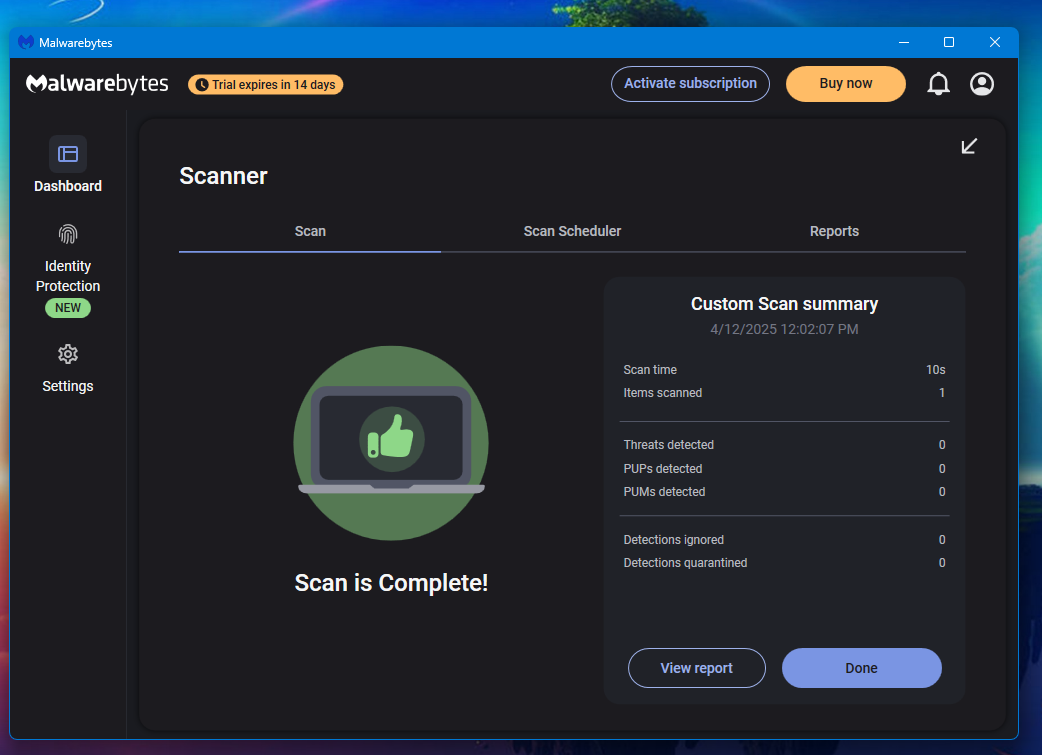The width and height of the screenshot is (1042, 755).
Task: Click the Trial expires in 14 days badge
Action: click(x=266, y=84)
